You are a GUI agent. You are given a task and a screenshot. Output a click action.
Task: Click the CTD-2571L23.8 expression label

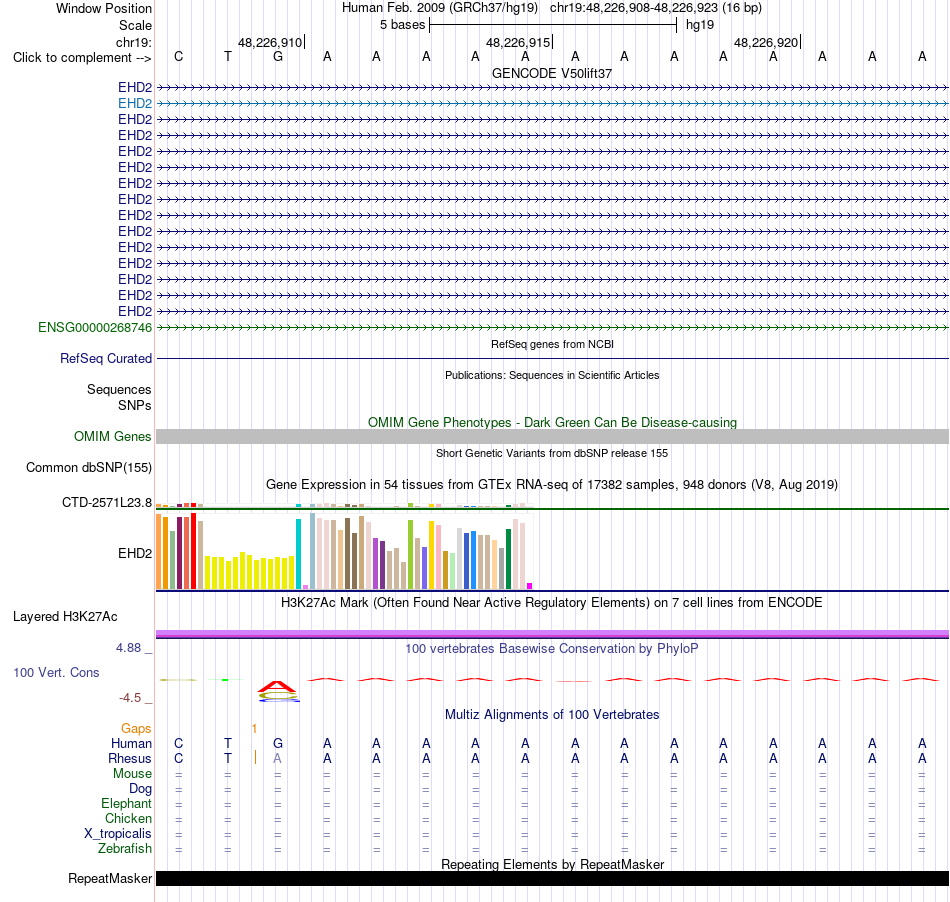(107, 502)
